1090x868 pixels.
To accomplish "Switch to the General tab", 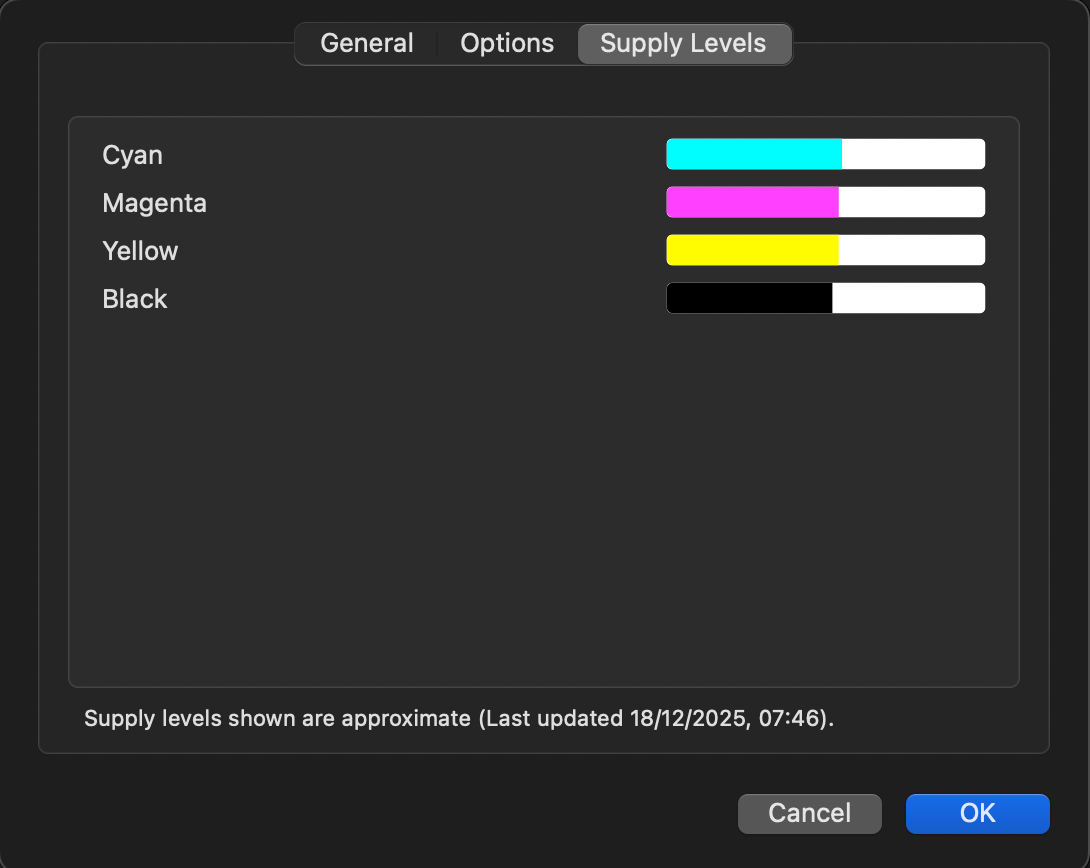I will click(x=366, y=44).
